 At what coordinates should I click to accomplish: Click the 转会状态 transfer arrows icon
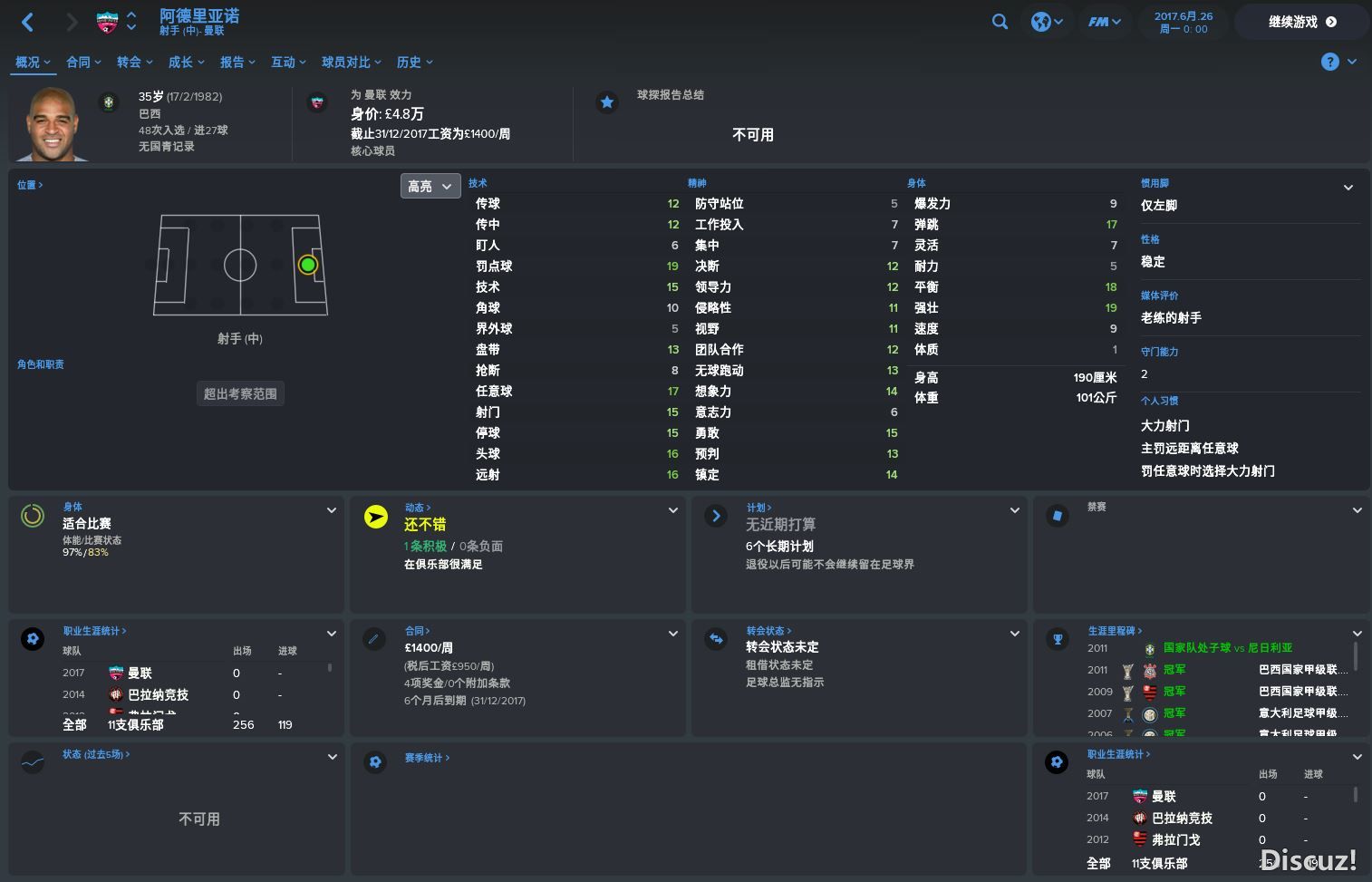(x=716, y=639)
